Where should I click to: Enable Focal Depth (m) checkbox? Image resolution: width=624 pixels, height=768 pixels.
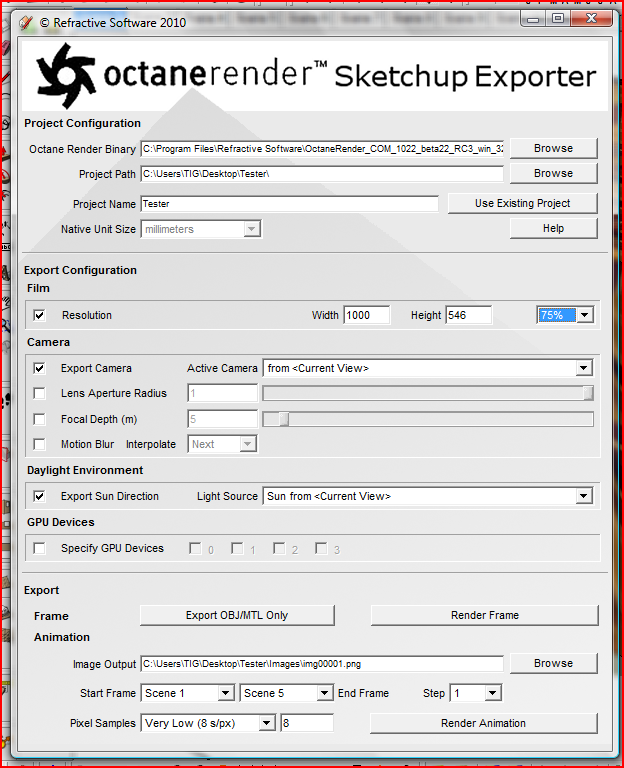[x=40, y=419]
